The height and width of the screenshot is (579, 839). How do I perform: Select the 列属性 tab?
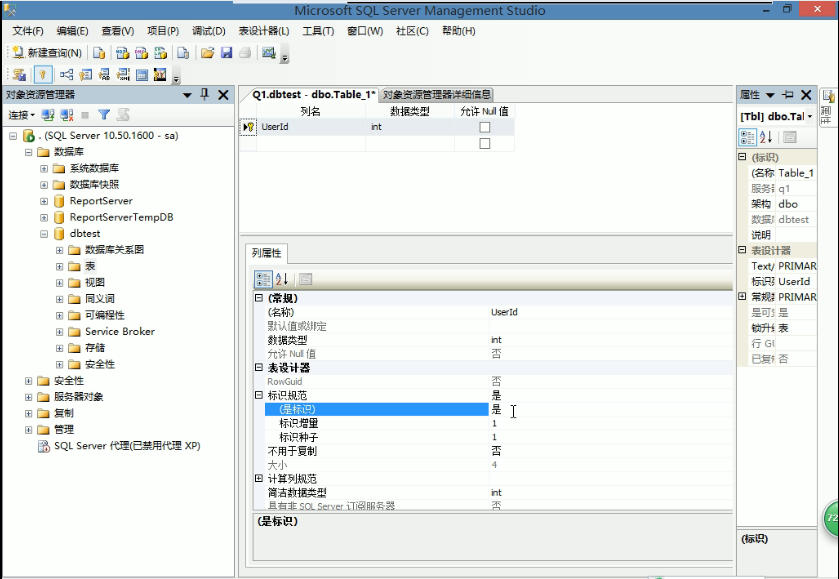pyautogui.click(x=266, y=253)
